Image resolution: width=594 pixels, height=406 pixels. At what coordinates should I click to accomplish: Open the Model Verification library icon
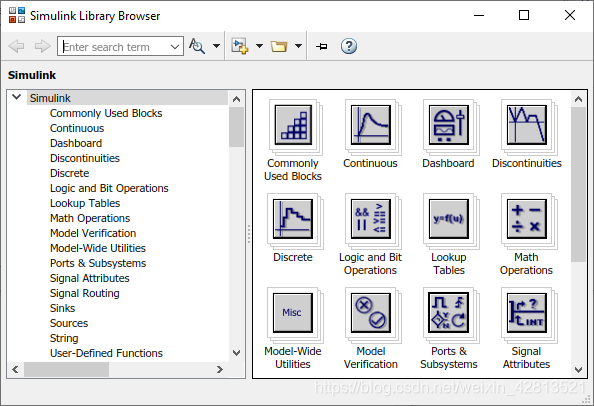[x=371, y=313]
